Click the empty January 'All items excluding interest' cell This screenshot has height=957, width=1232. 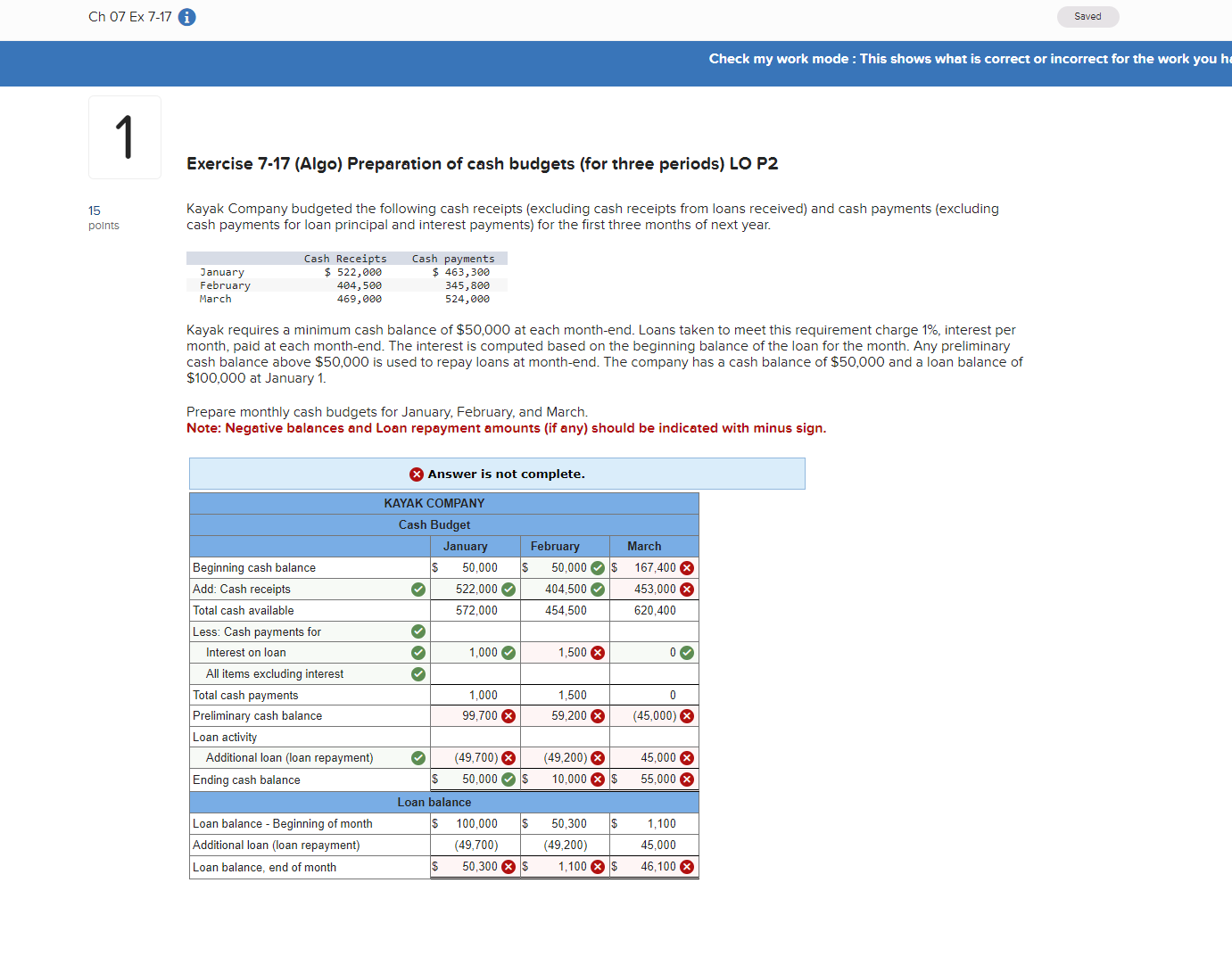click(475, 674)
